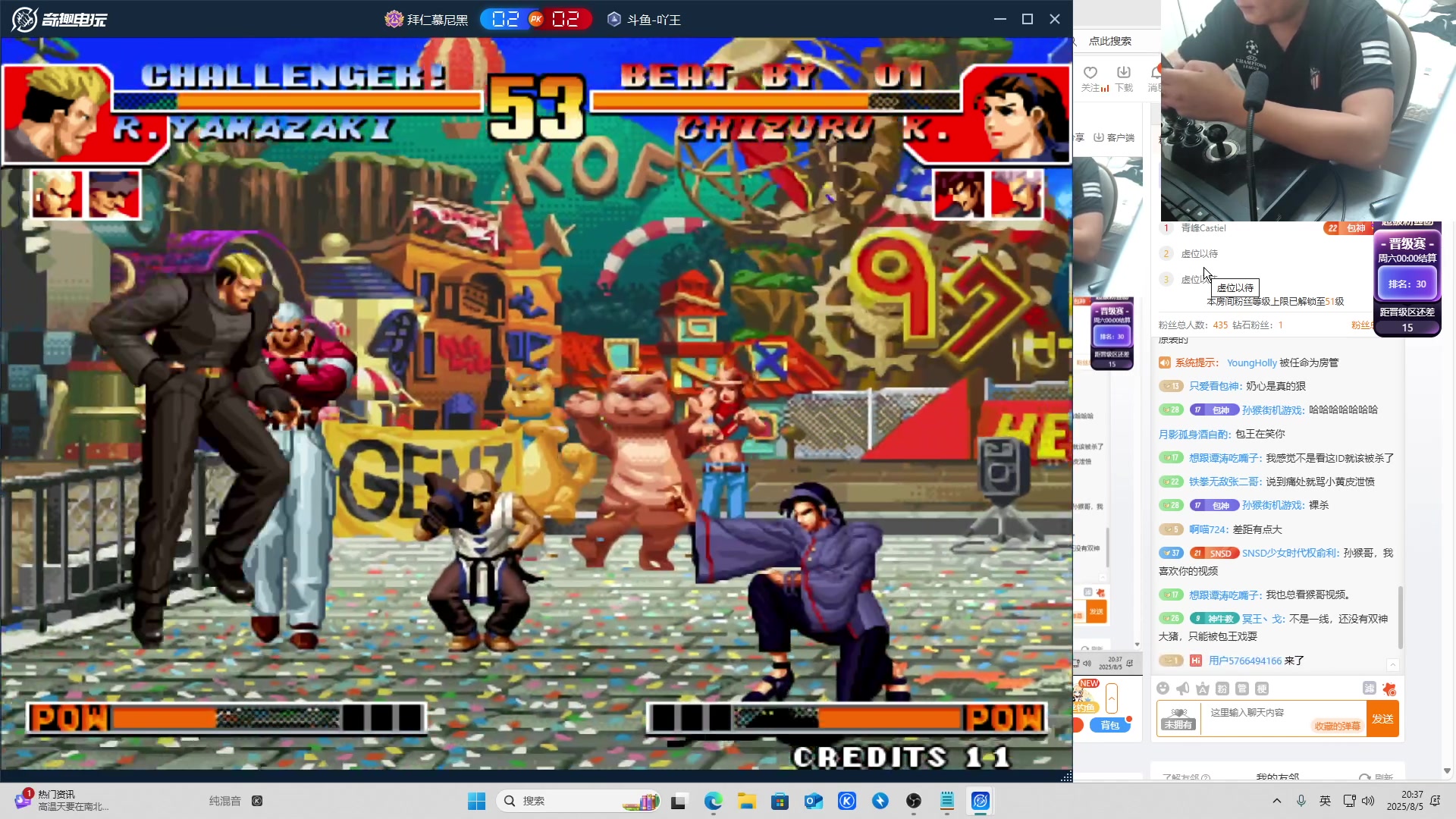Open the blue pin app on taskbar
The height and width of the screenshot is (819, 1456).
point(880,801)
